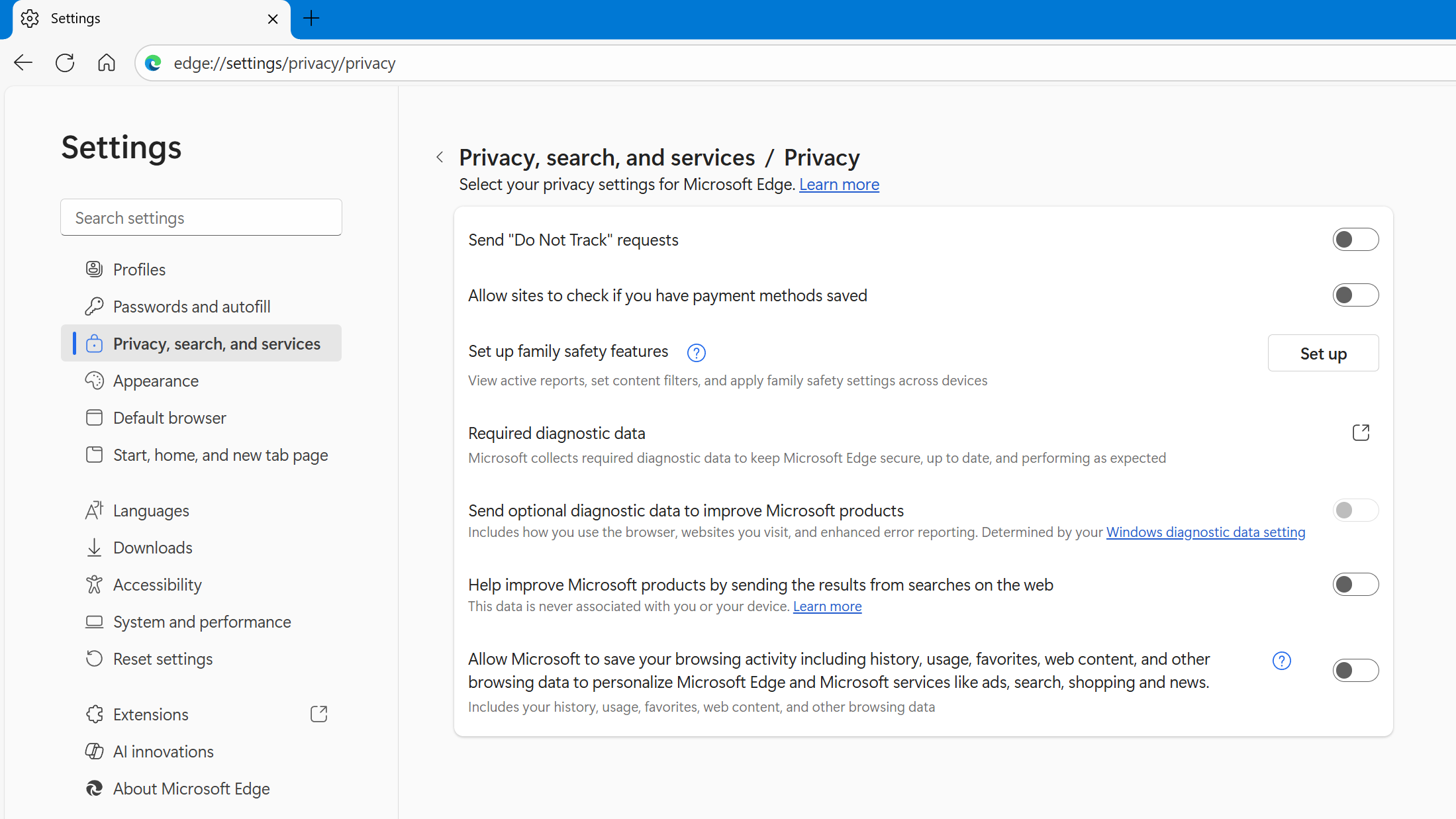The height and width of the screenshot is (819, 1456).
Task: Select System and performance in sidebar
Action: [202, 622]
